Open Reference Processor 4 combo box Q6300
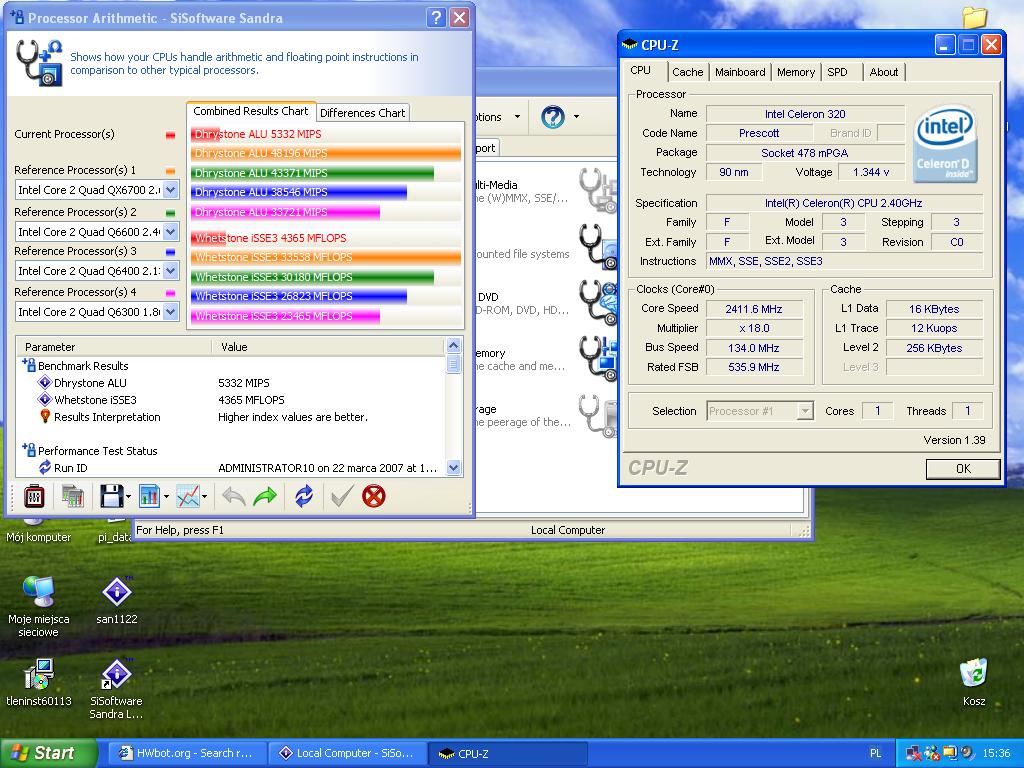 tap(97, 312)
